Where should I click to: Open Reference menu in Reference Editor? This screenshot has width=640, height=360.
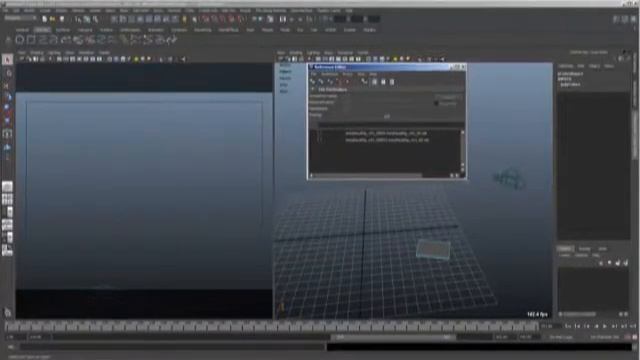coord(330,74)
